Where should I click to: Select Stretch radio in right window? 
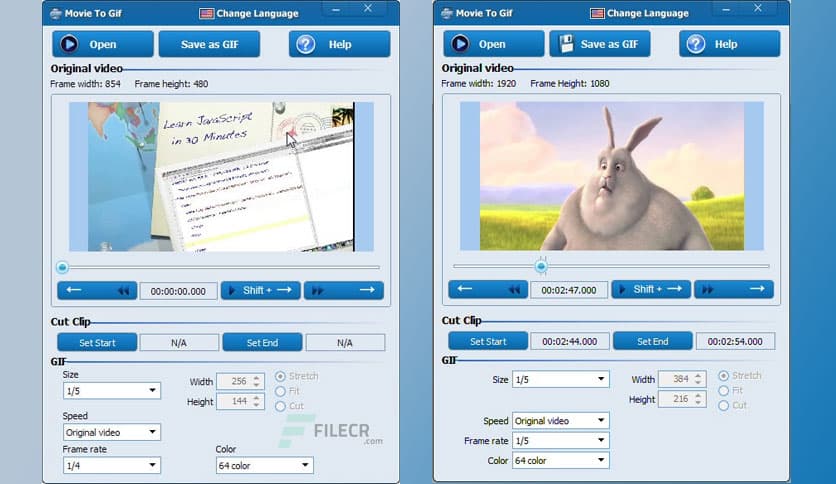[x=724, y=375]
